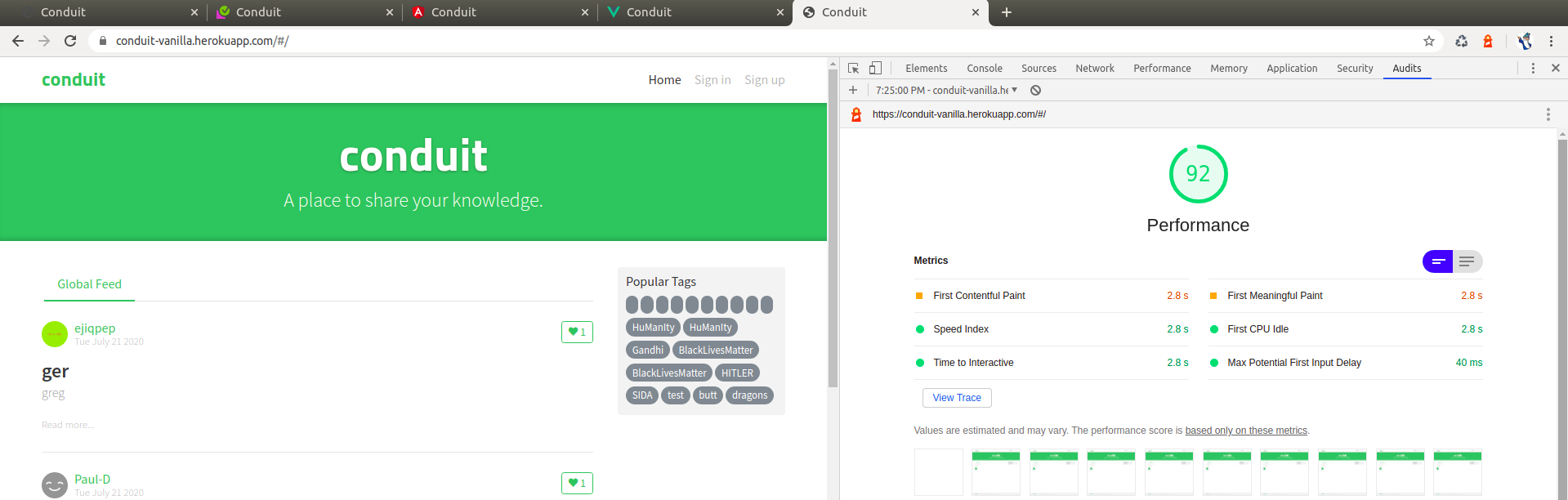1568x500 pixels.
Task: Like the ejiqpep article with the heart
Action: pyautogui.click(x=577, y=332)
